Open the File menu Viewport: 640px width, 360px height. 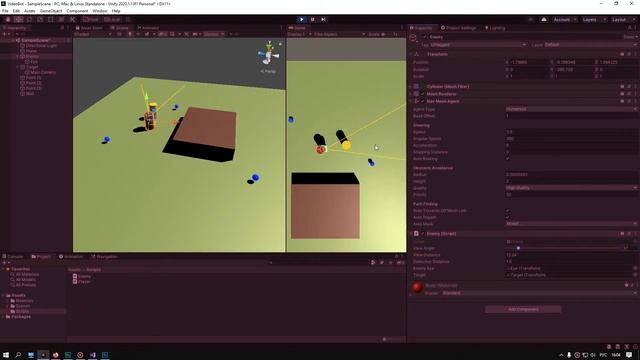tap(5, 11)
